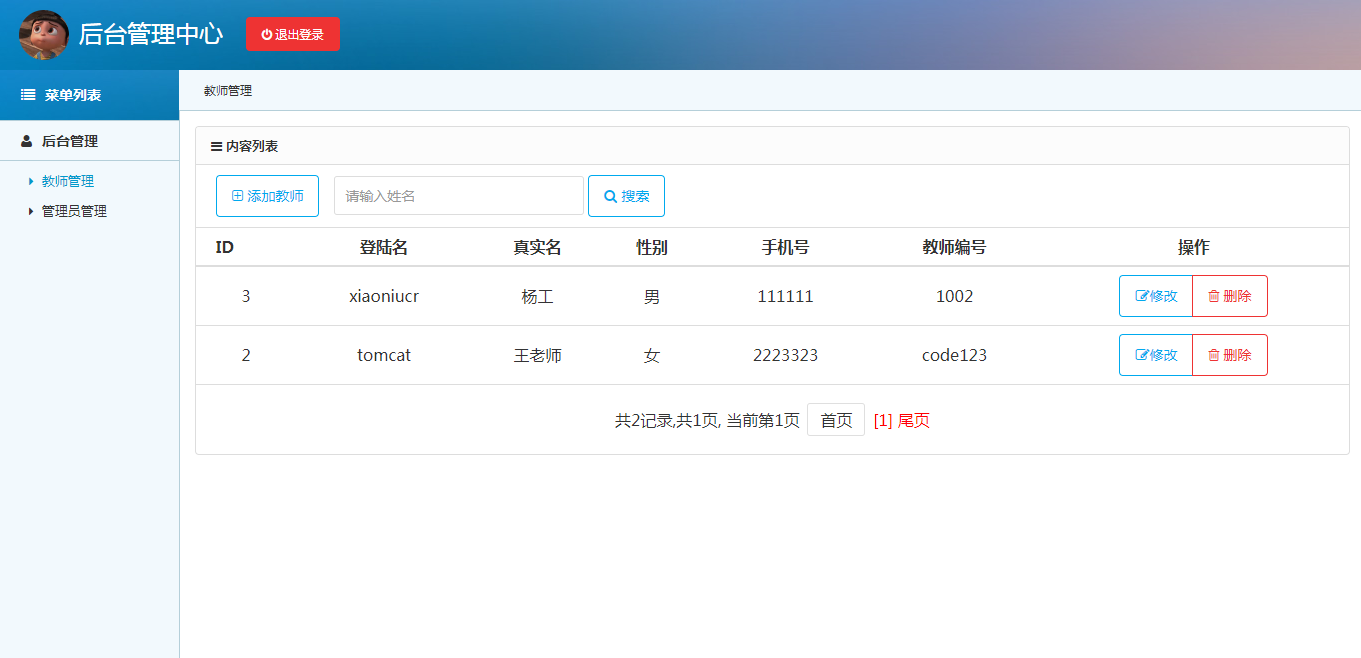Viewport: 1361px width, 658px height.
Task: Click the ID column header
Action: coord(225,247)
